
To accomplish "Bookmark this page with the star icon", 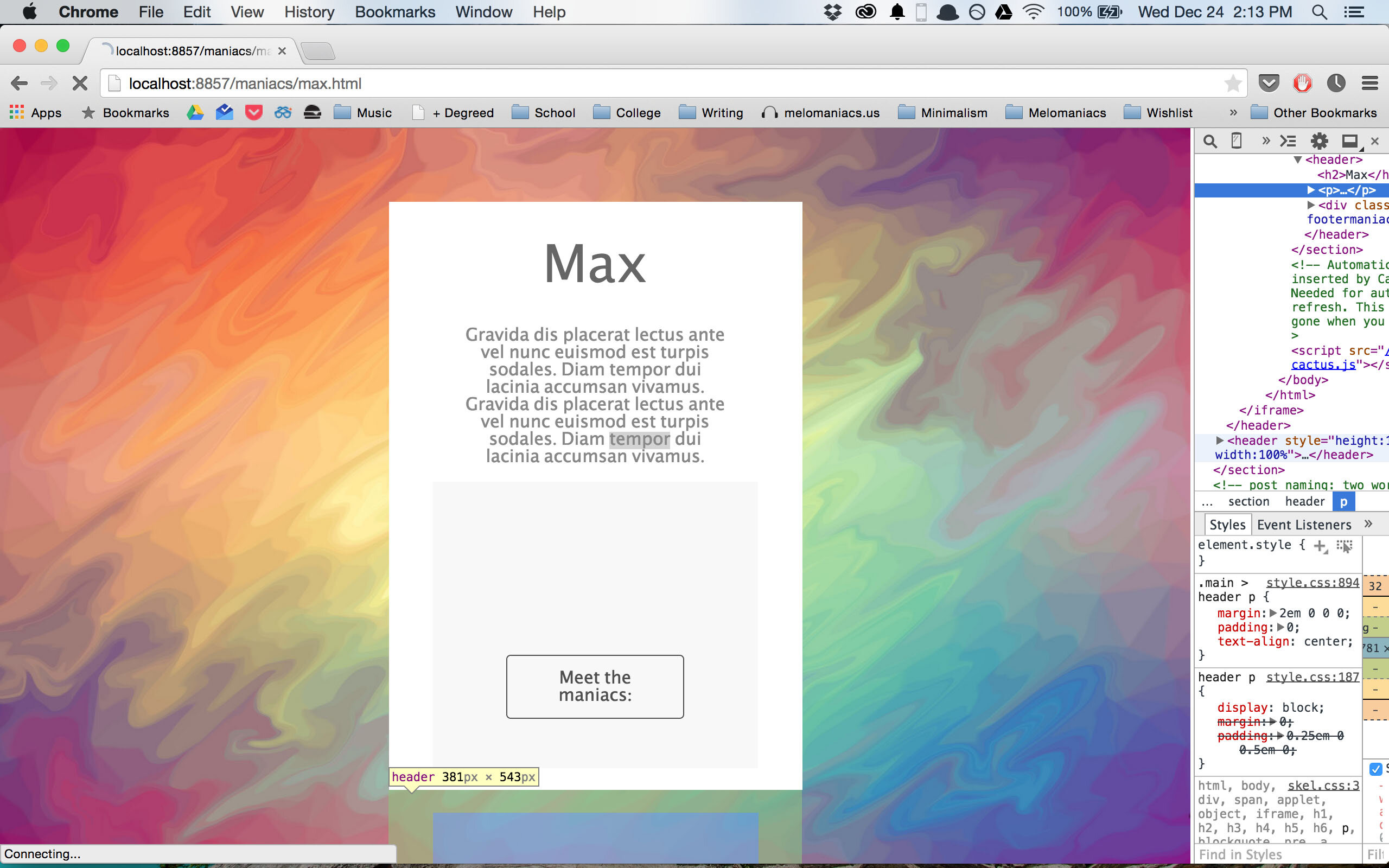I will (1232, 84).
